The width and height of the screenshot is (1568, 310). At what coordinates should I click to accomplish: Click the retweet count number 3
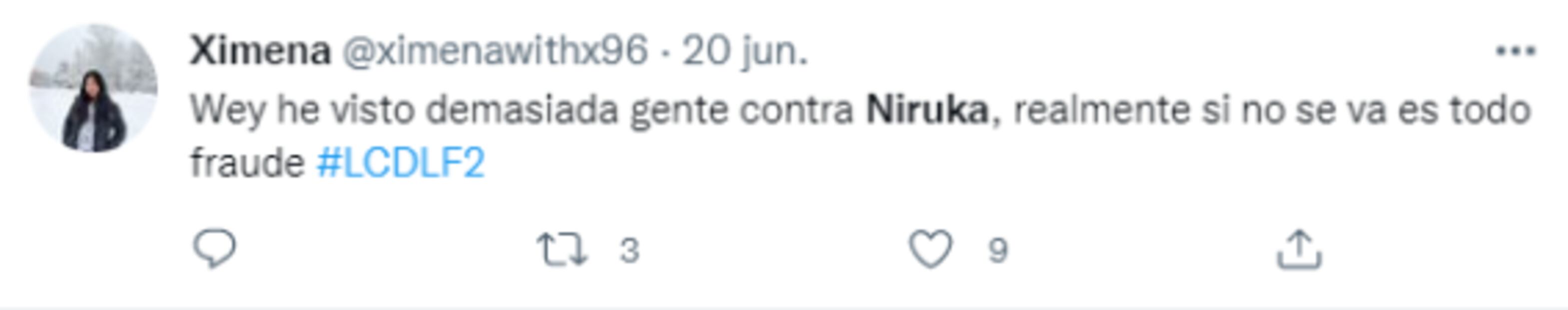629,250
